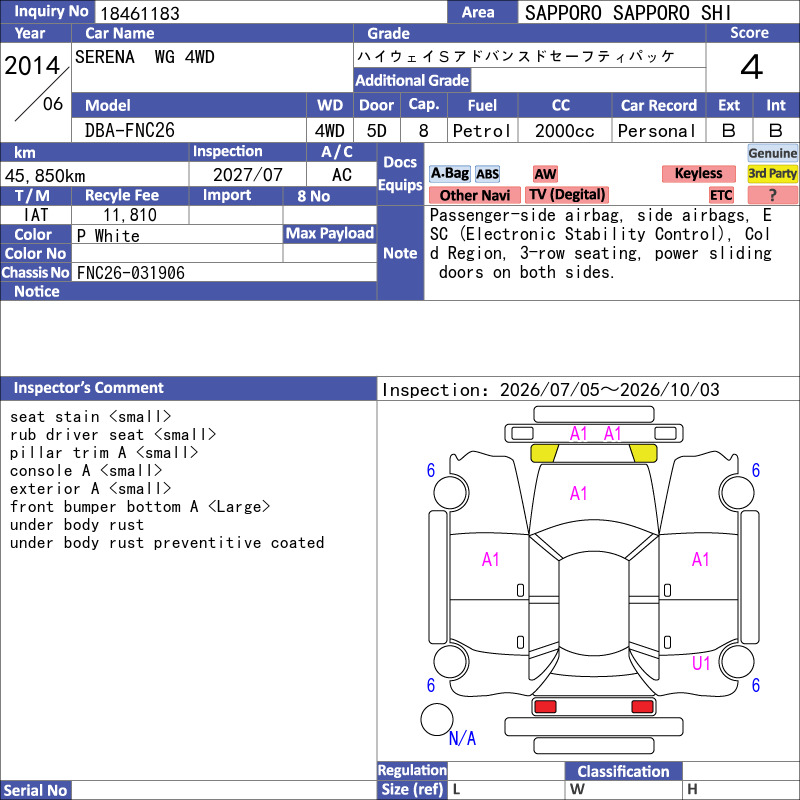Click the U1 damage marker on diagram

coord(701,663)
